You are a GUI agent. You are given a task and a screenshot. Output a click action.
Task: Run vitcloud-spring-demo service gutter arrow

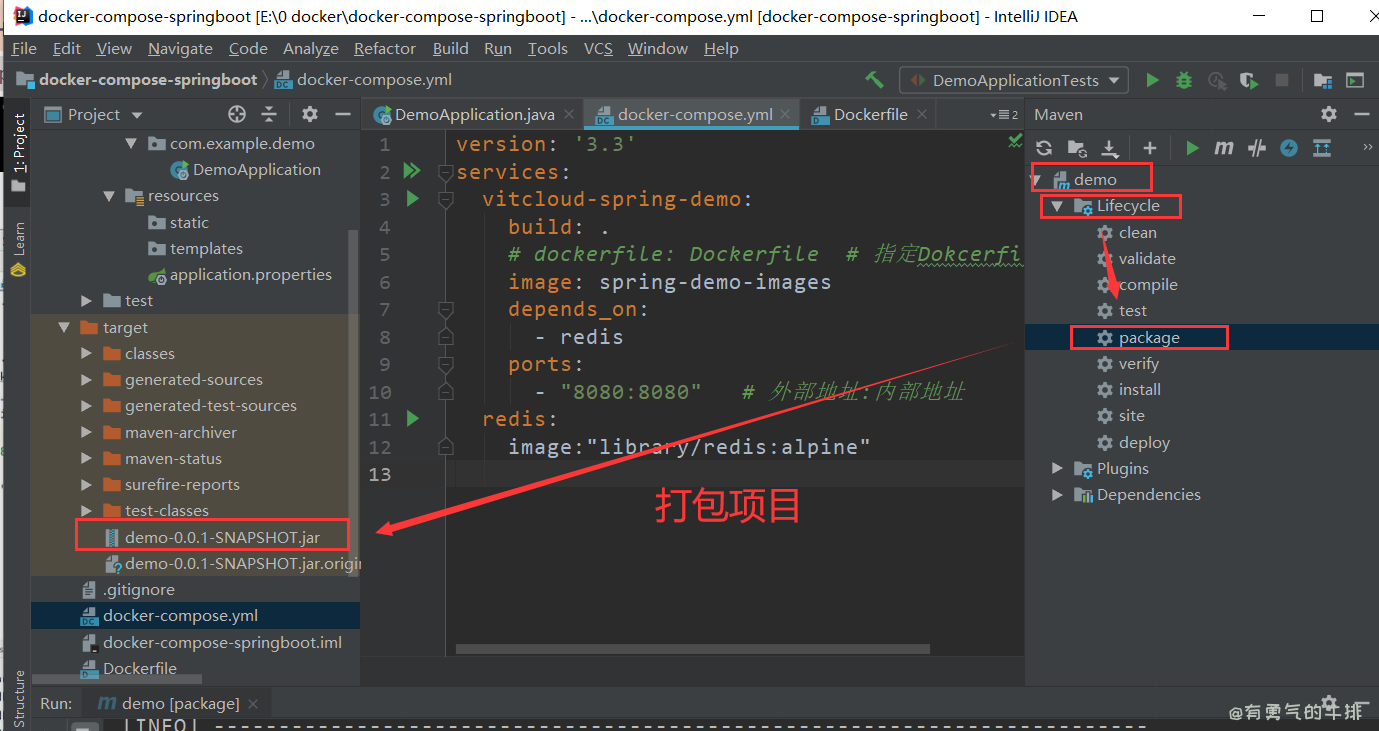click(x=412, y=199)
